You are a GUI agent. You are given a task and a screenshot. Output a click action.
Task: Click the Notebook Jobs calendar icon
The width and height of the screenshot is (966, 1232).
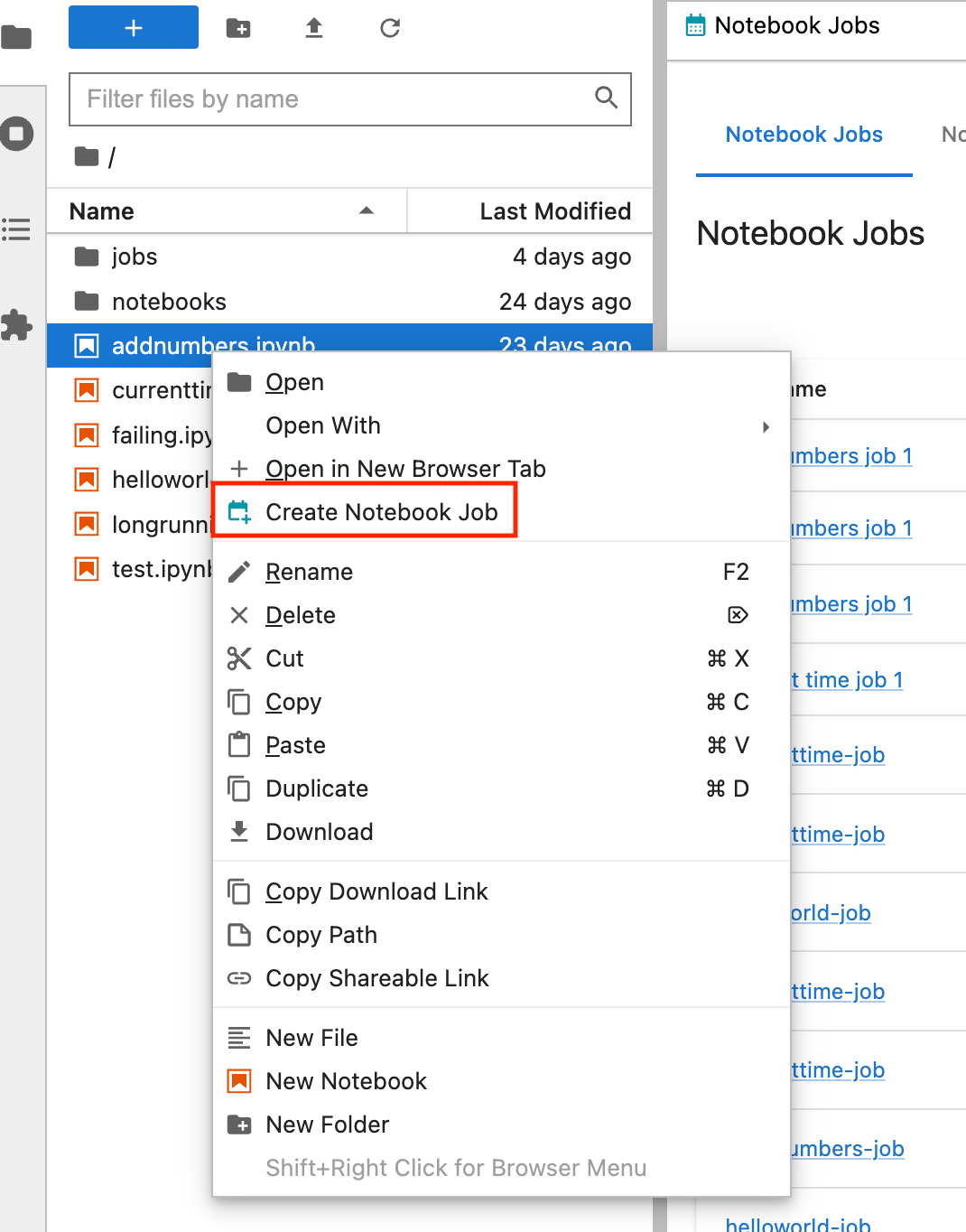[x=694, y=24]
